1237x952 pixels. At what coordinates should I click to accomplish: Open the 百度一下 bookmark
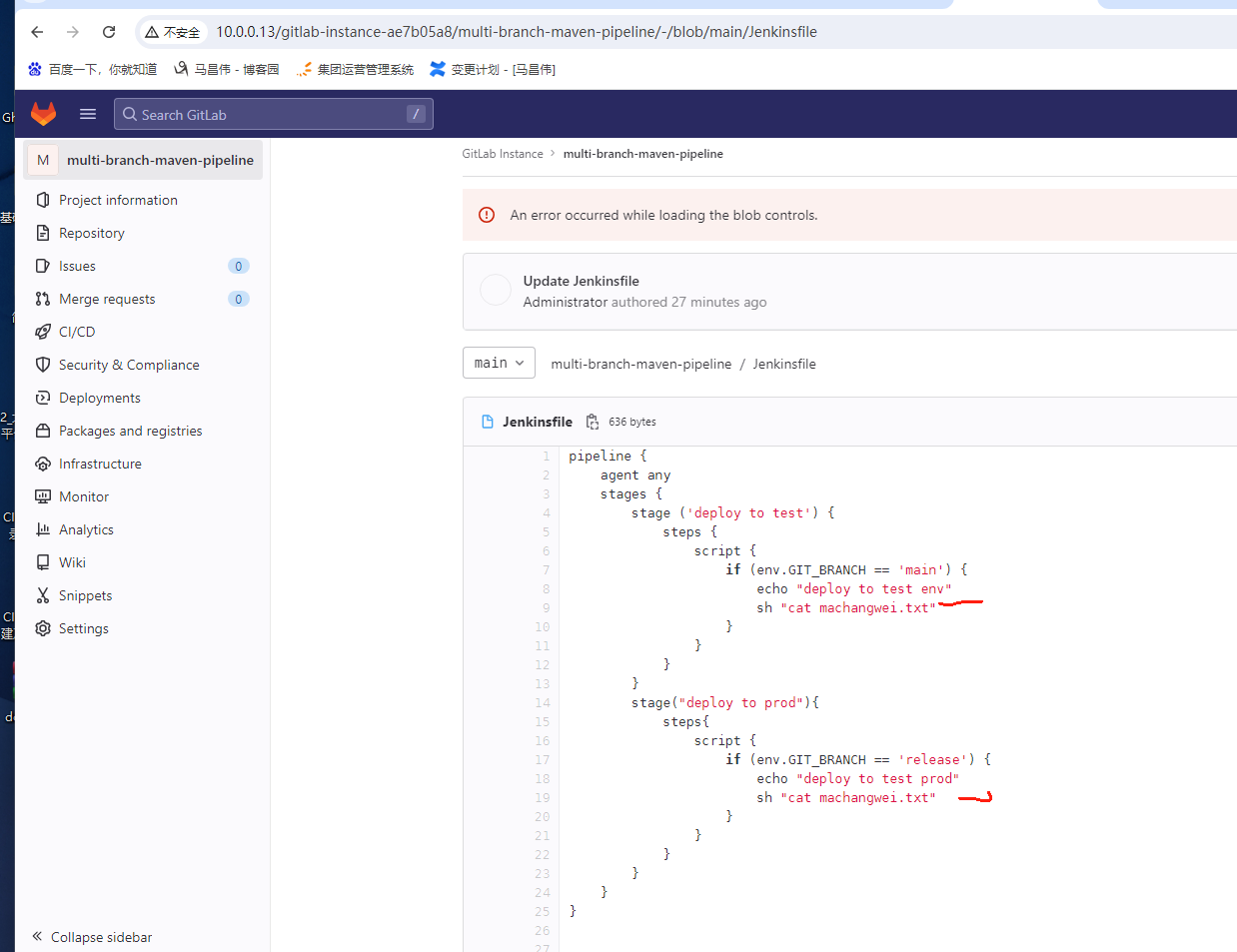click(x=92, y=69)
